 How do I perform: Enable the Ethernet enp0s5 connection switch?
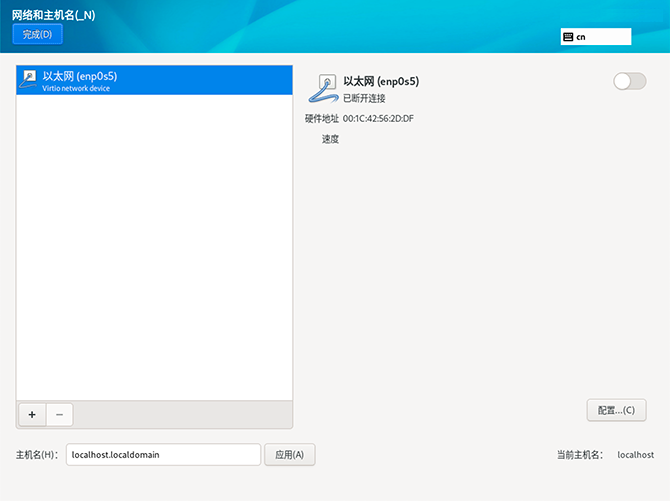629,81
